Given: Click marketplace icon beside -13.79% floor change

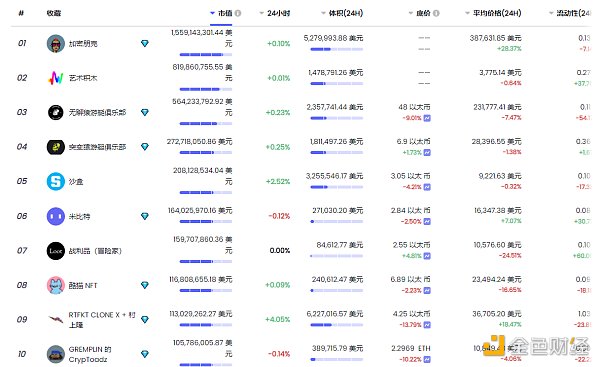Looking at the screenshot, I should 427,325.
